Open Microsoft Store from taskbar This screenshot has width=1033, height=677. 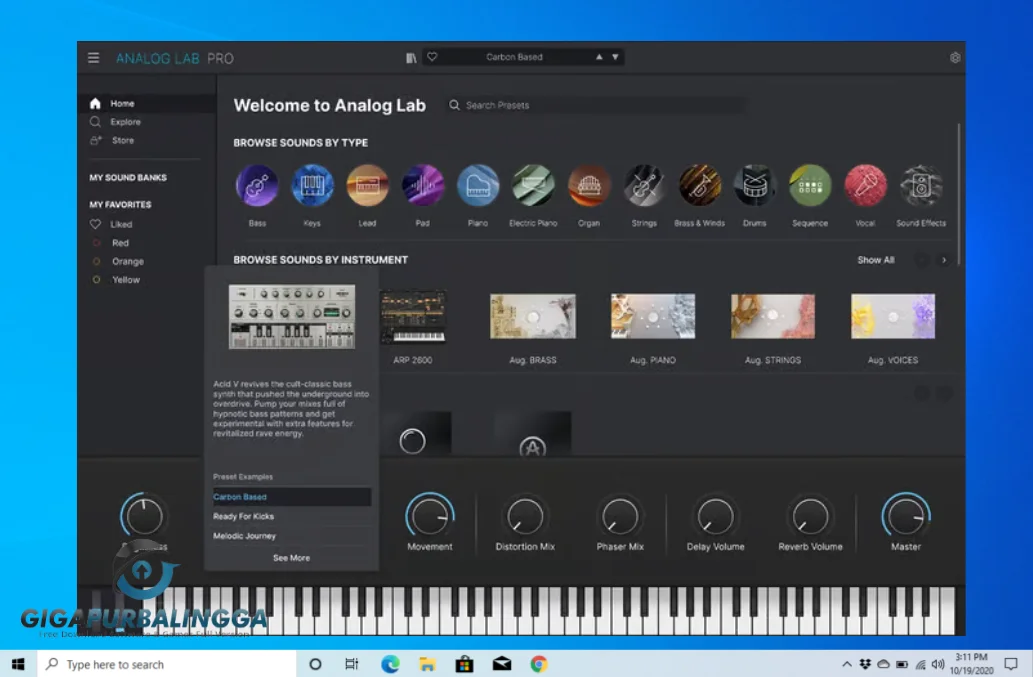pos(464,664)
